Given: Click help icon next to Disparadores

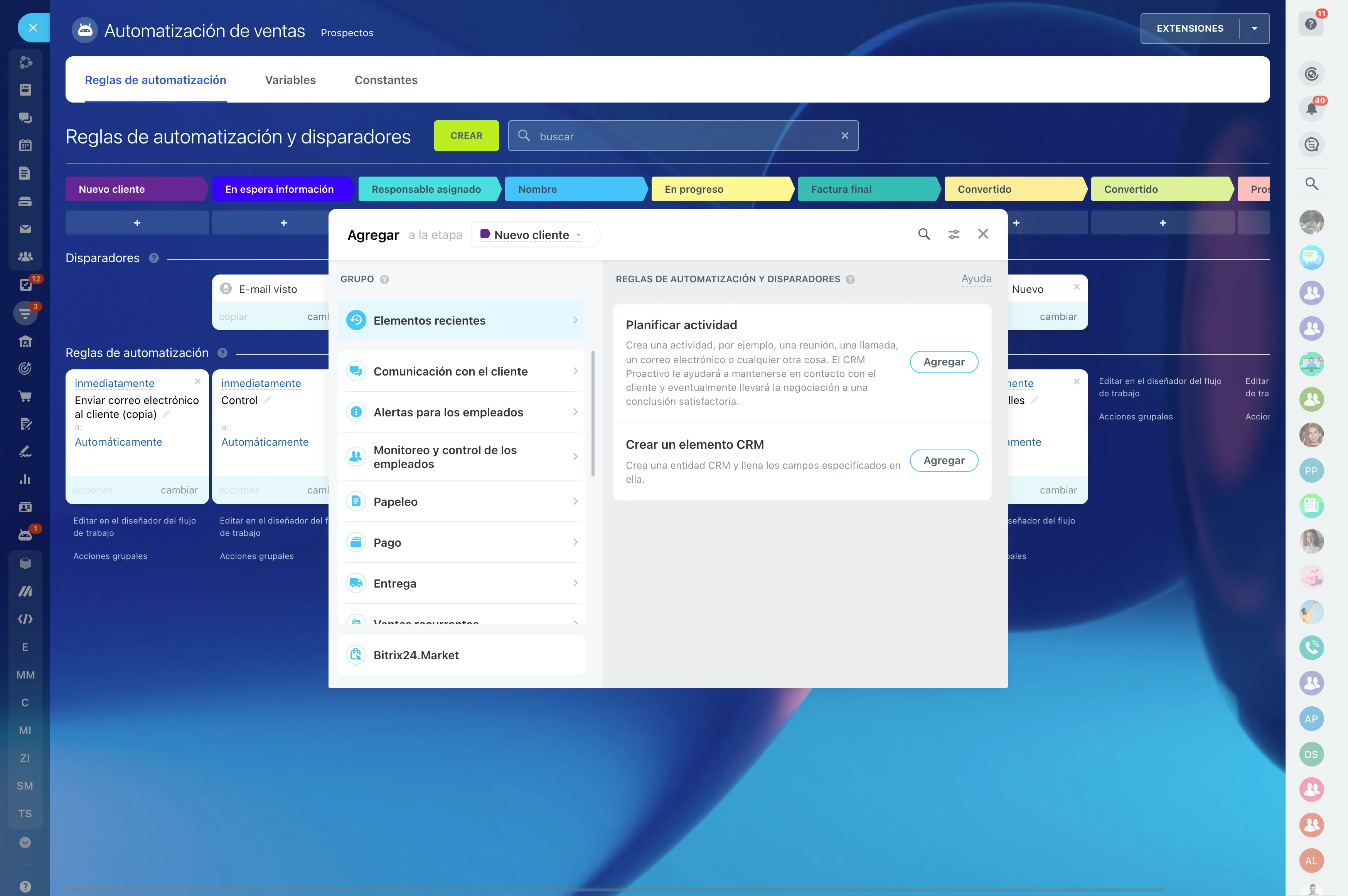Looking at the screenshot, I should (x=154, y=258).
